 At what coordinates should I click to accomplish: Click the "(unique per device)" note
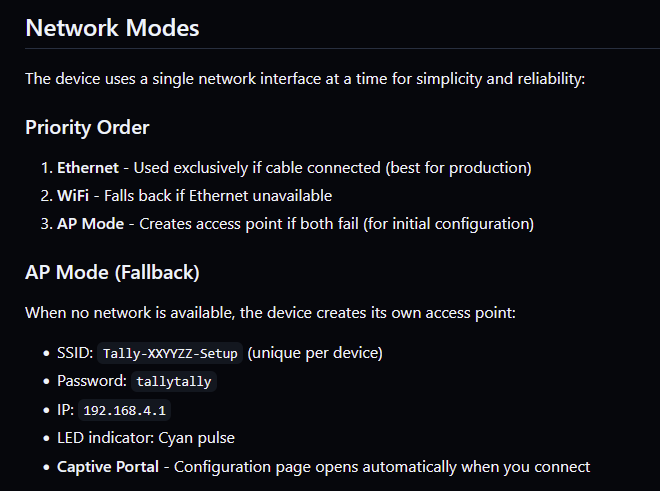315,353
